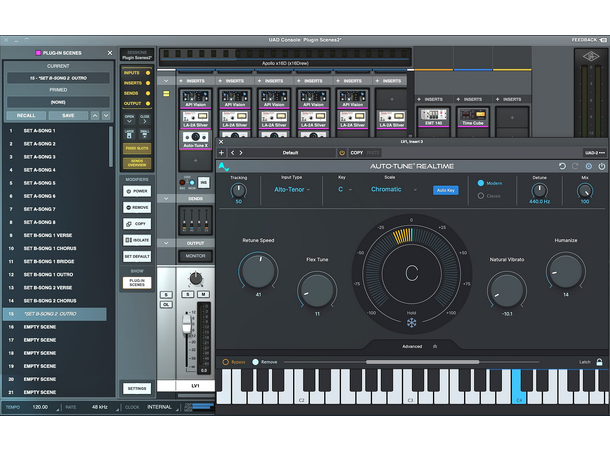
Task: Toggle the orange plugin power button
Action: [342, 152]
